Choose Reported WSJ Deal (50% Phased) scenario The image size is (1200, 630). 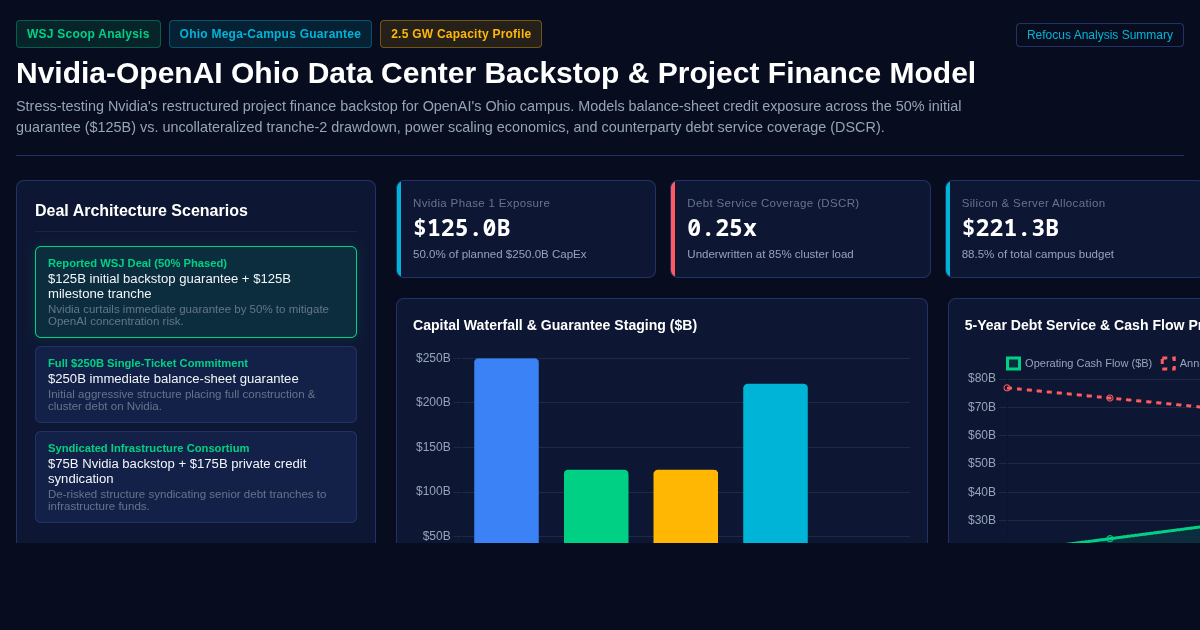[196, 292]
